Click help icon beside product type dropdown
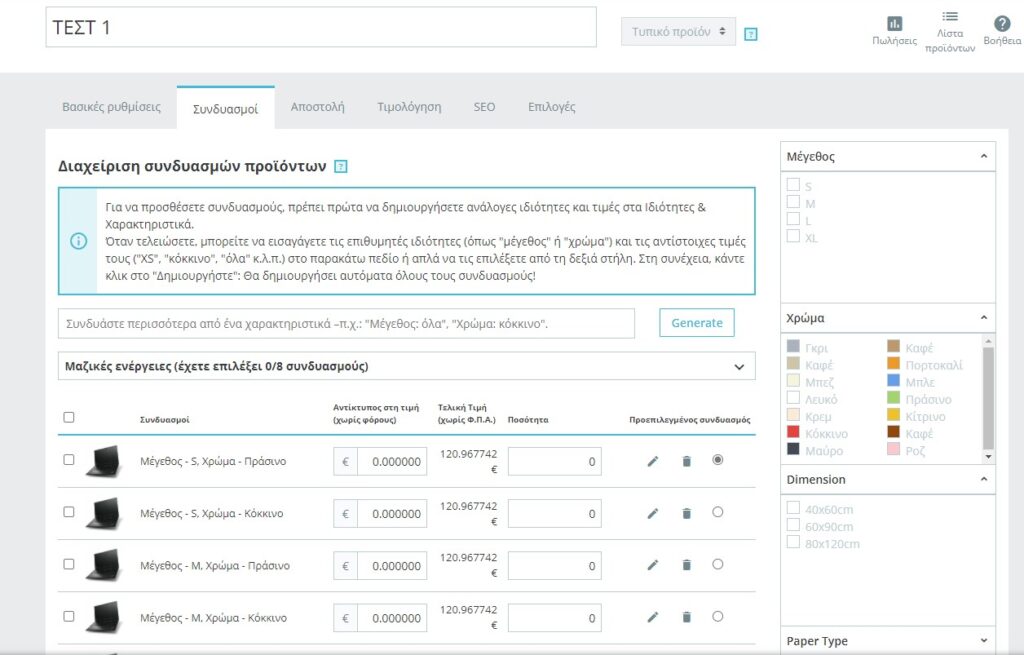 pyautogui.click(x=751, y=34)
